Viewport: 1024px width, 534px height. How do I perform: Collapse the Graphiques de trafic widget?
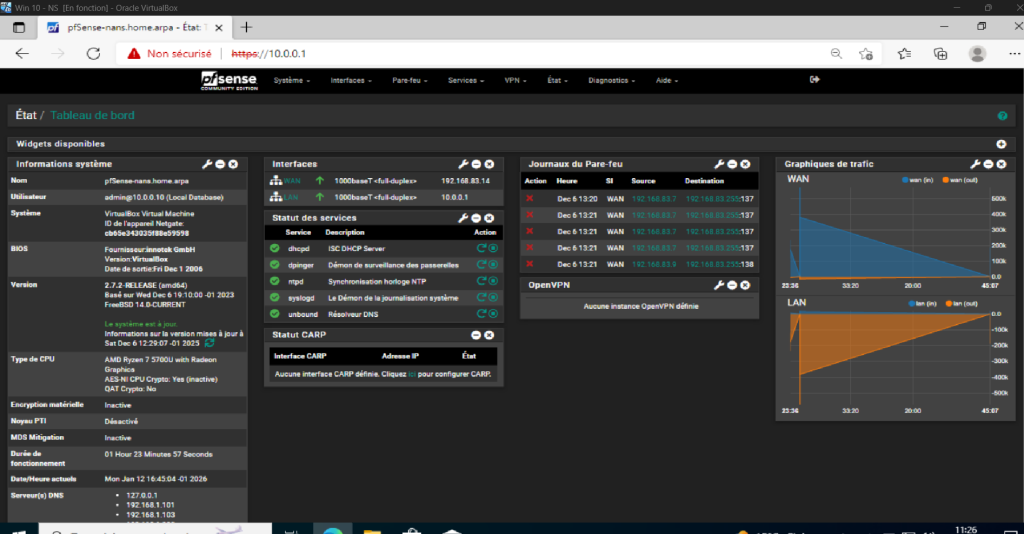click(x=989, y=164)
